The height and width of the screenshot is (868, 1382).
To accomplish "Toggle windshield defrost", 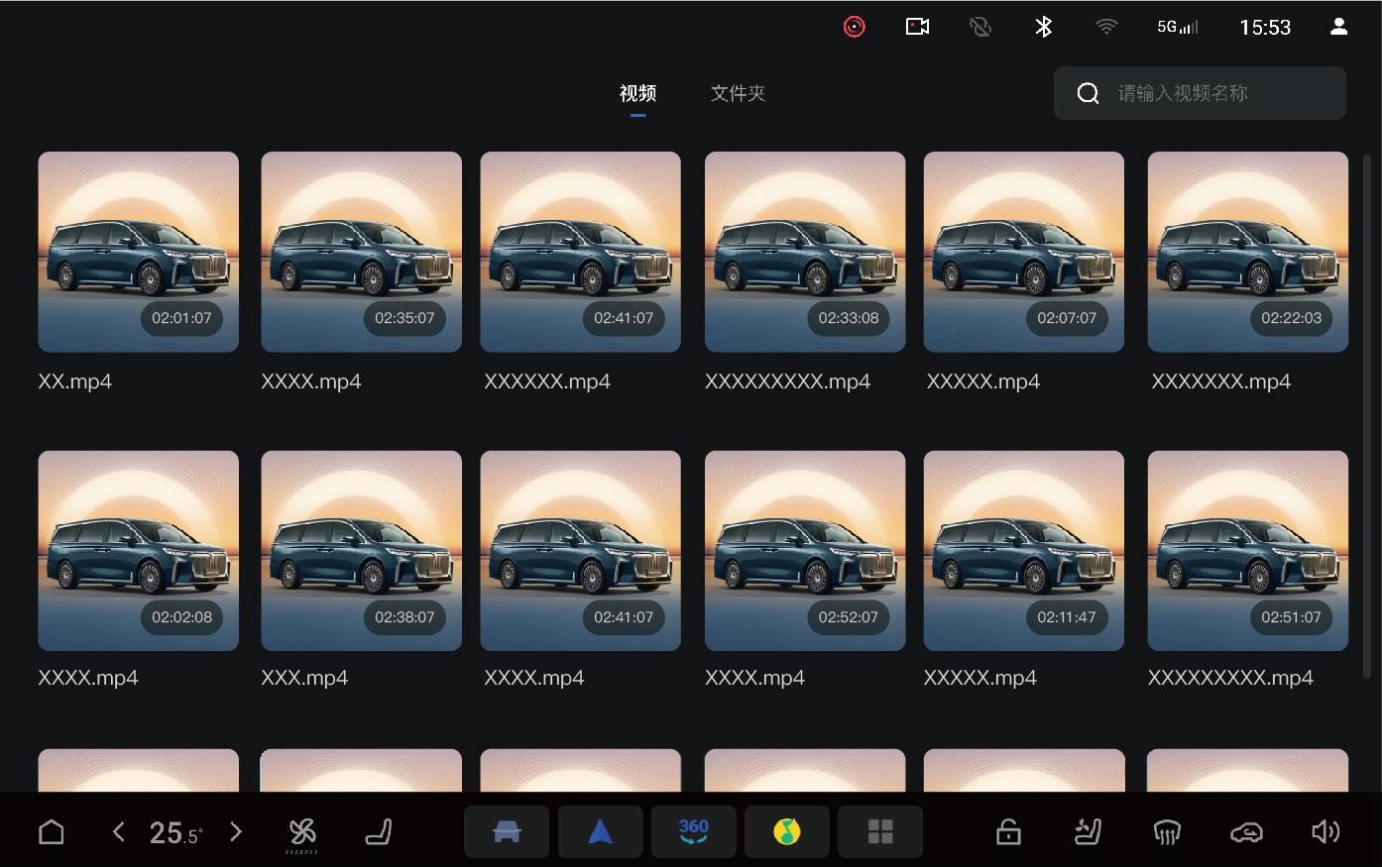I will (1167, 831).
